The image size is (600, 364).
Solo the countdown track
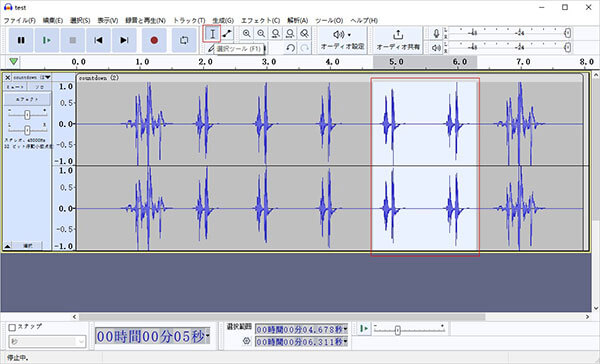tap(39, 87)
